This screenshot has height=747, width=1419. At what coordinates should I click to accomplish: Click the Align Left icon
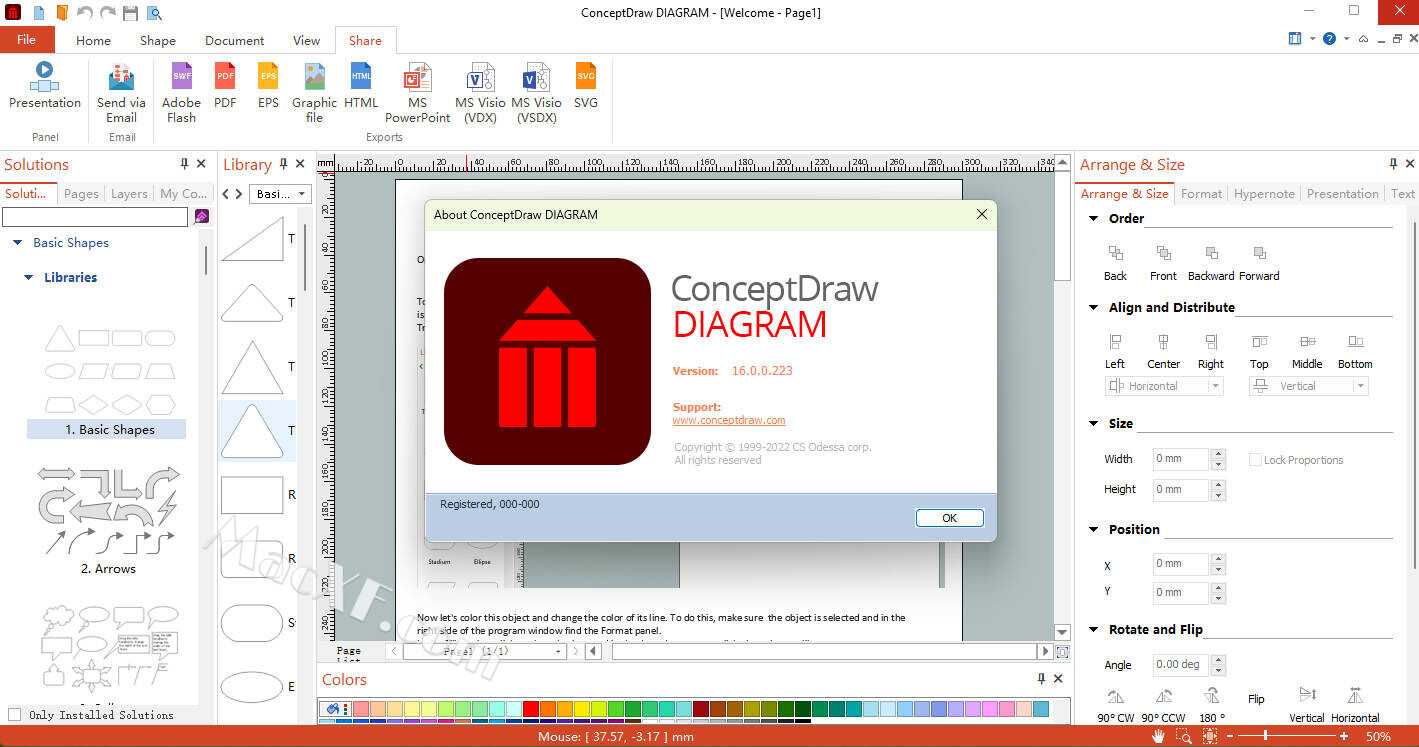click(x=1115, y=342)
